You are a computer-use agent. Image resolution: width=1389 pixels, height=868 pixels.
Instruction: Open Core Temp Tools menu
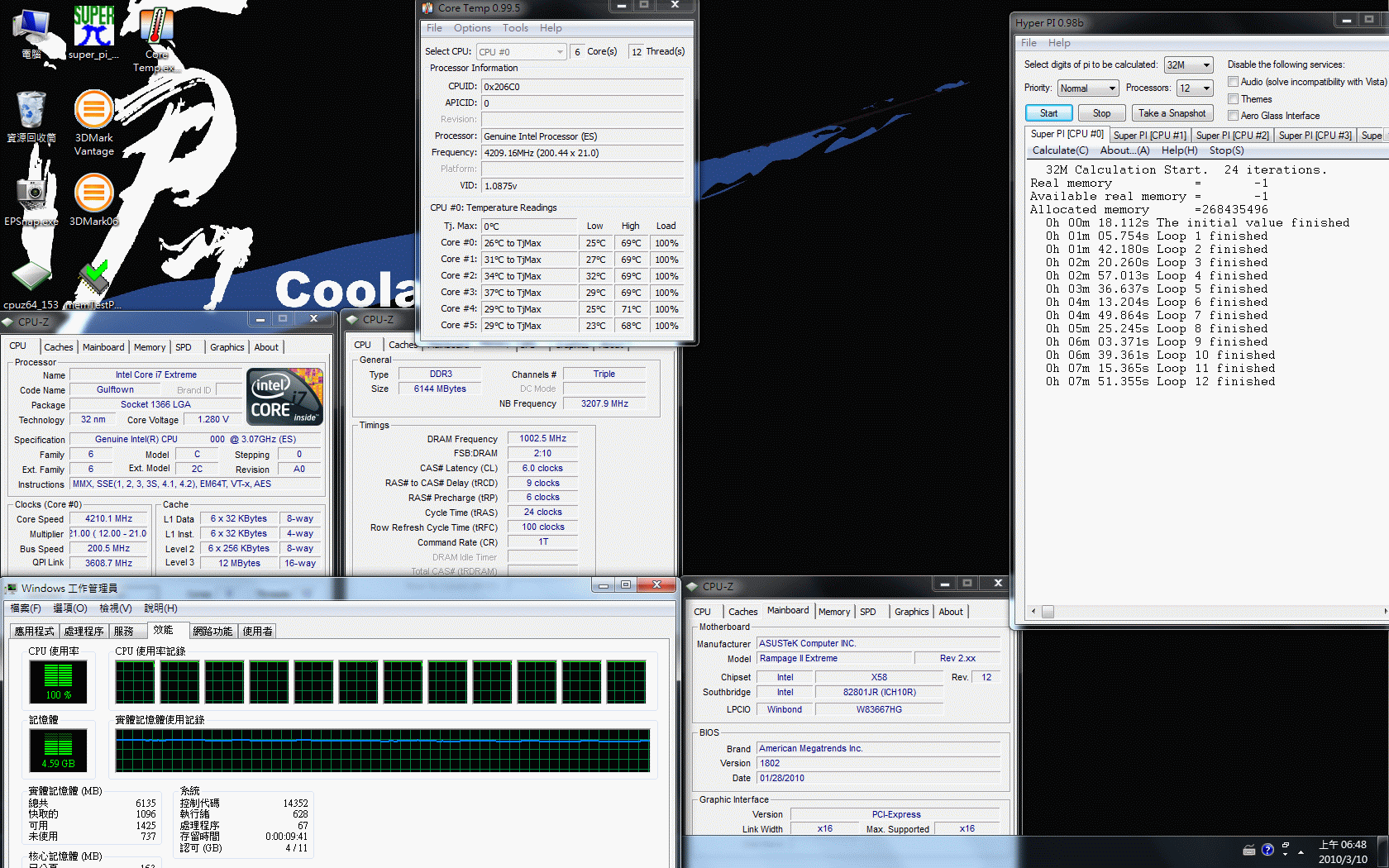(515, 27)
